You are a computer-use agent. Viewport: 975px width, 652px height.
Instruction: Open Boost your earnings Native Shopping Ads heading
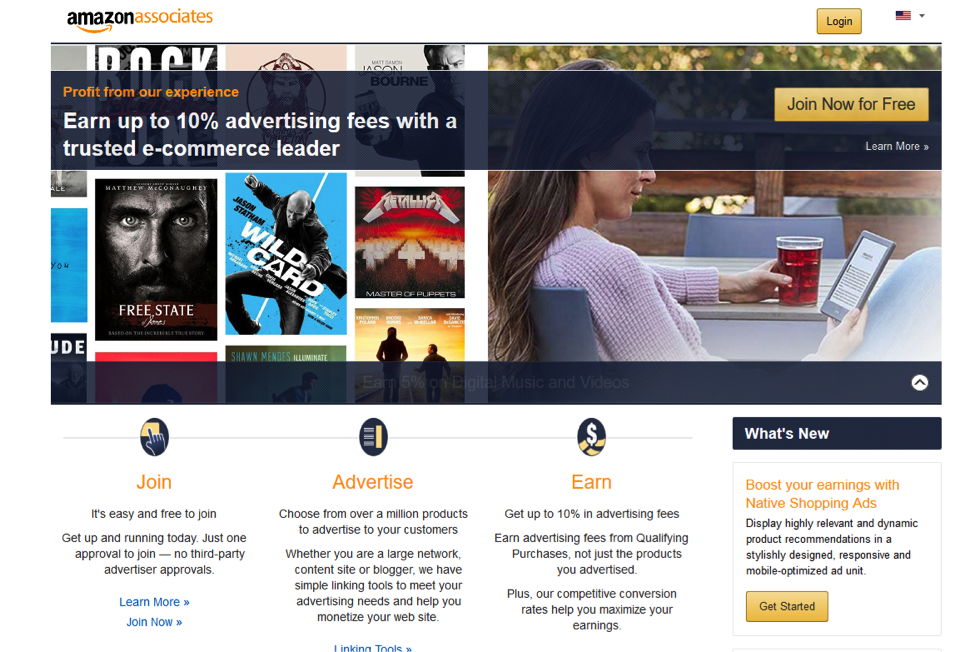pyautogui.click(x=822, y=494)
